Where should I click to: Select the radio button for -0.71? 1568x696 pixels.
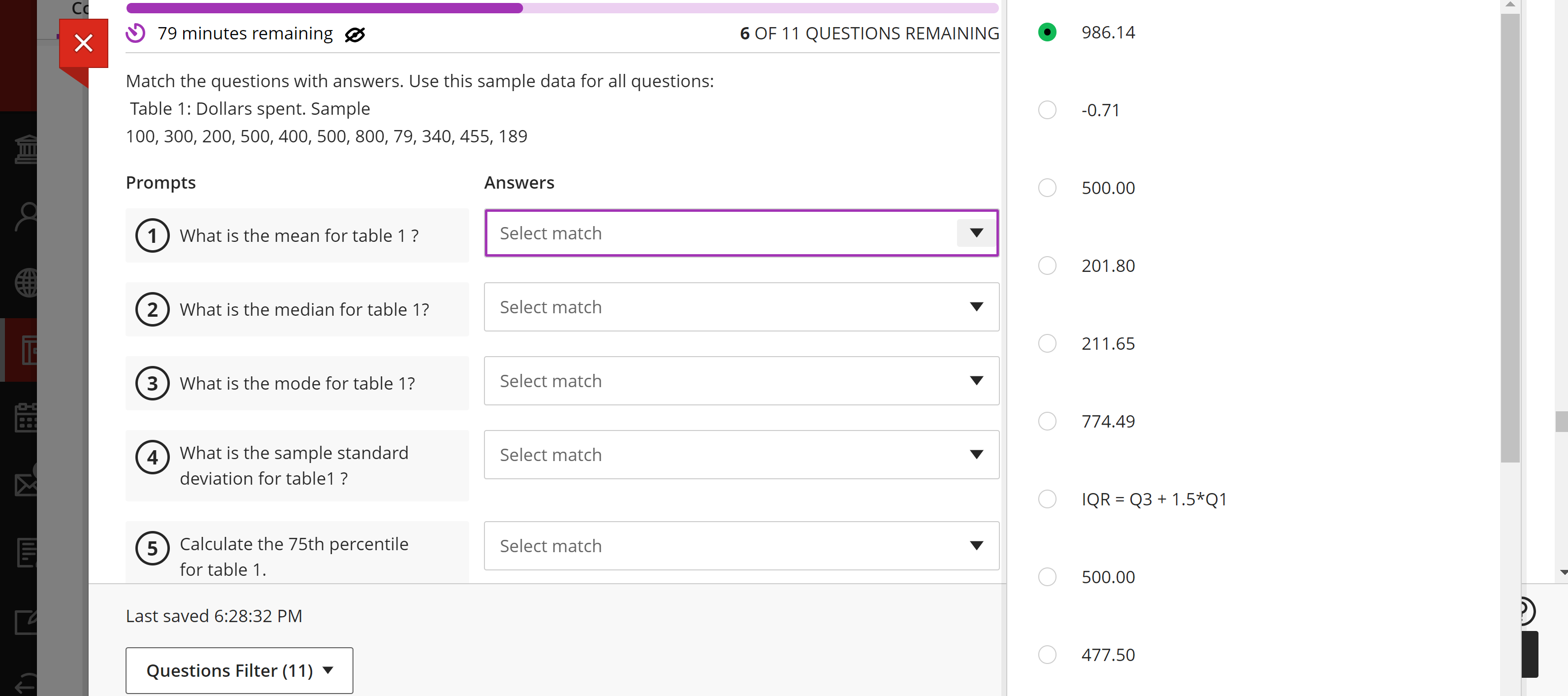click(x=1047, y=110)
